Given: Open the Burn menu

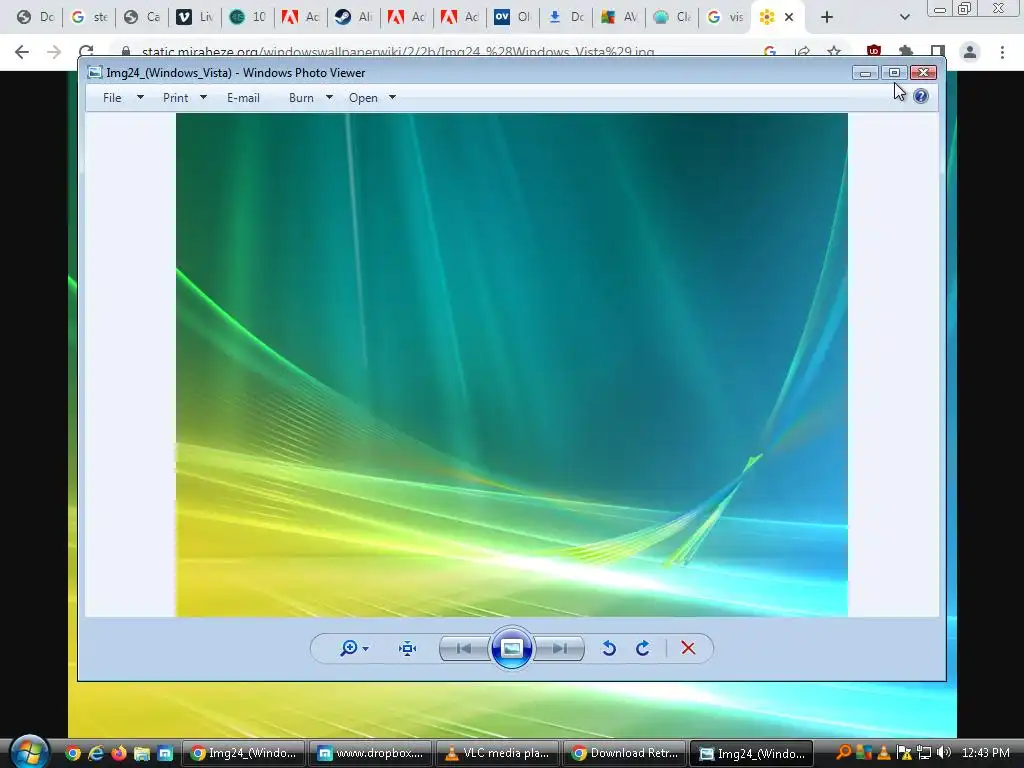Looking at the screenshot, I should coord(301,98).
